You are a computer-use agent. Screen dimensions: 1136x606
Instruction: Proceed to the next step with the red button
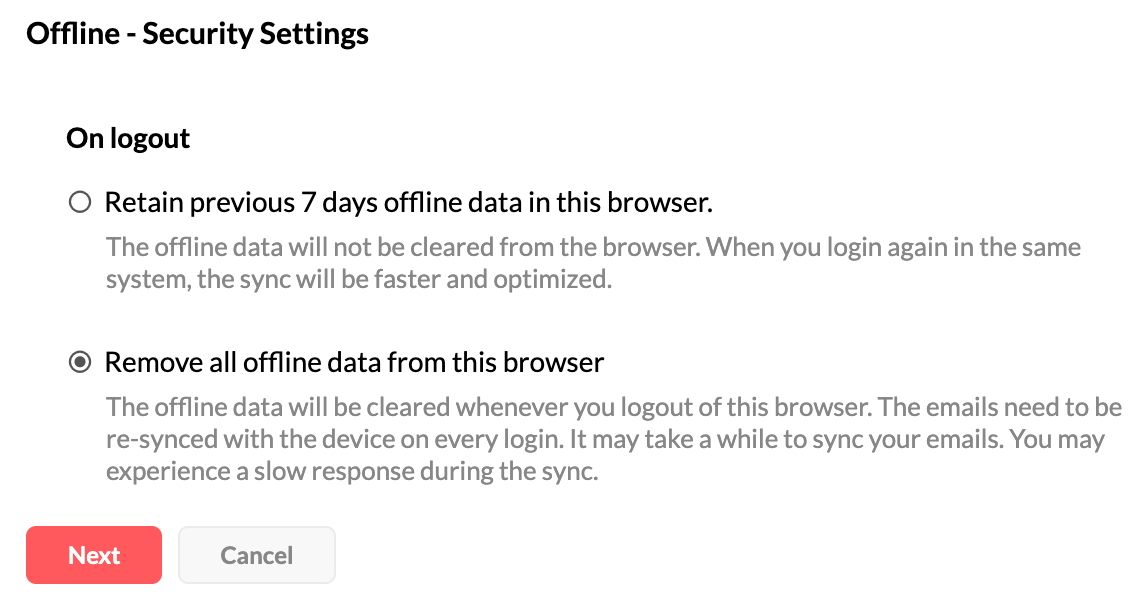pyautogui.click(x=94, y=555)
